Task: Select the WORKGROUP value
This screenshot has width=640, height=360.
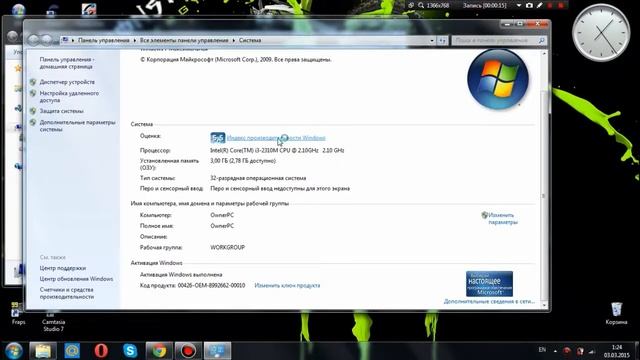Action: pyautogui.click(x=227, y=247)
